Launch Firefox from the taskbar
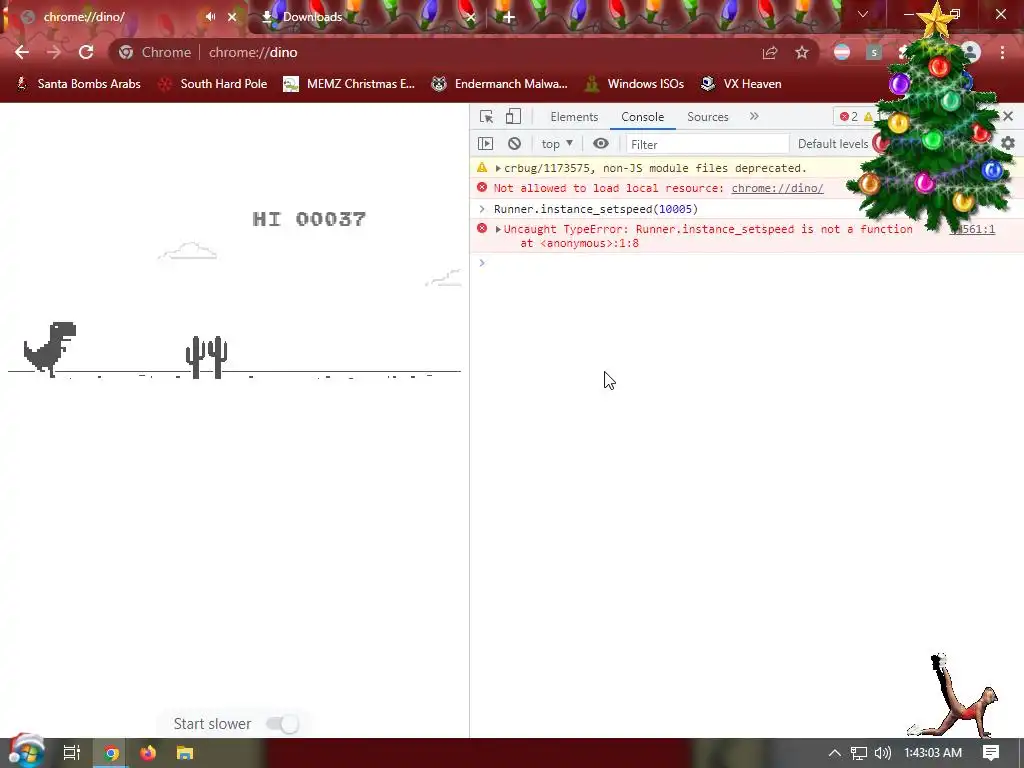This screenshot has width=1024, height=768. tap(148, 753)
